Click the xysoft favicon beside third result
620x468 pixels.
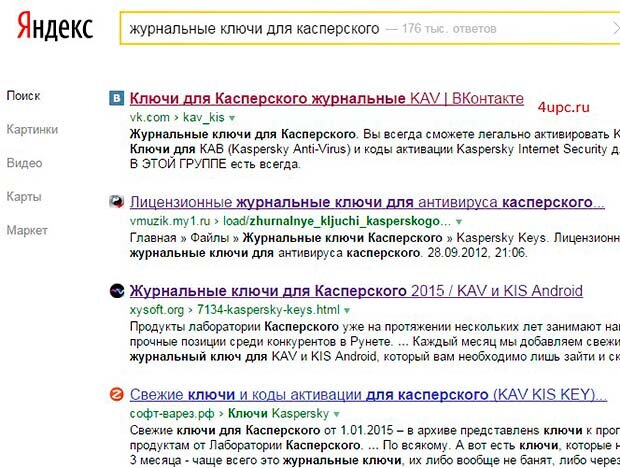(117, 291)
